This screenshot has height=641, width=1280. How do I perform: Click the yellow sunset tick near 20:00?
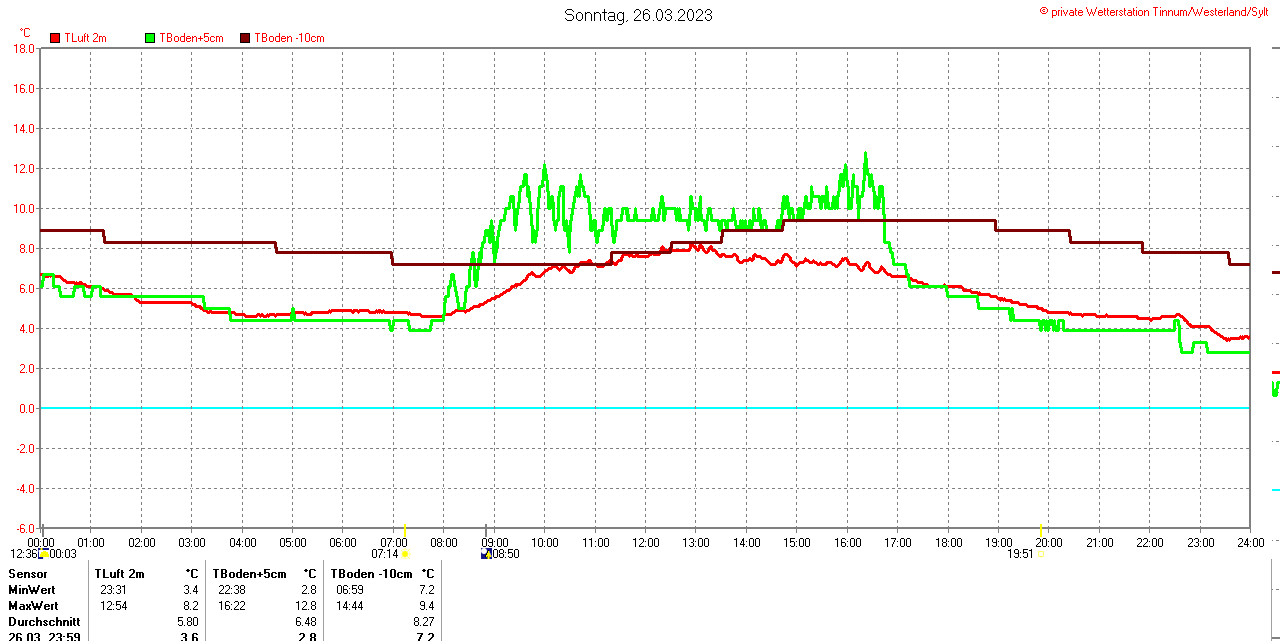point(1041,531)
